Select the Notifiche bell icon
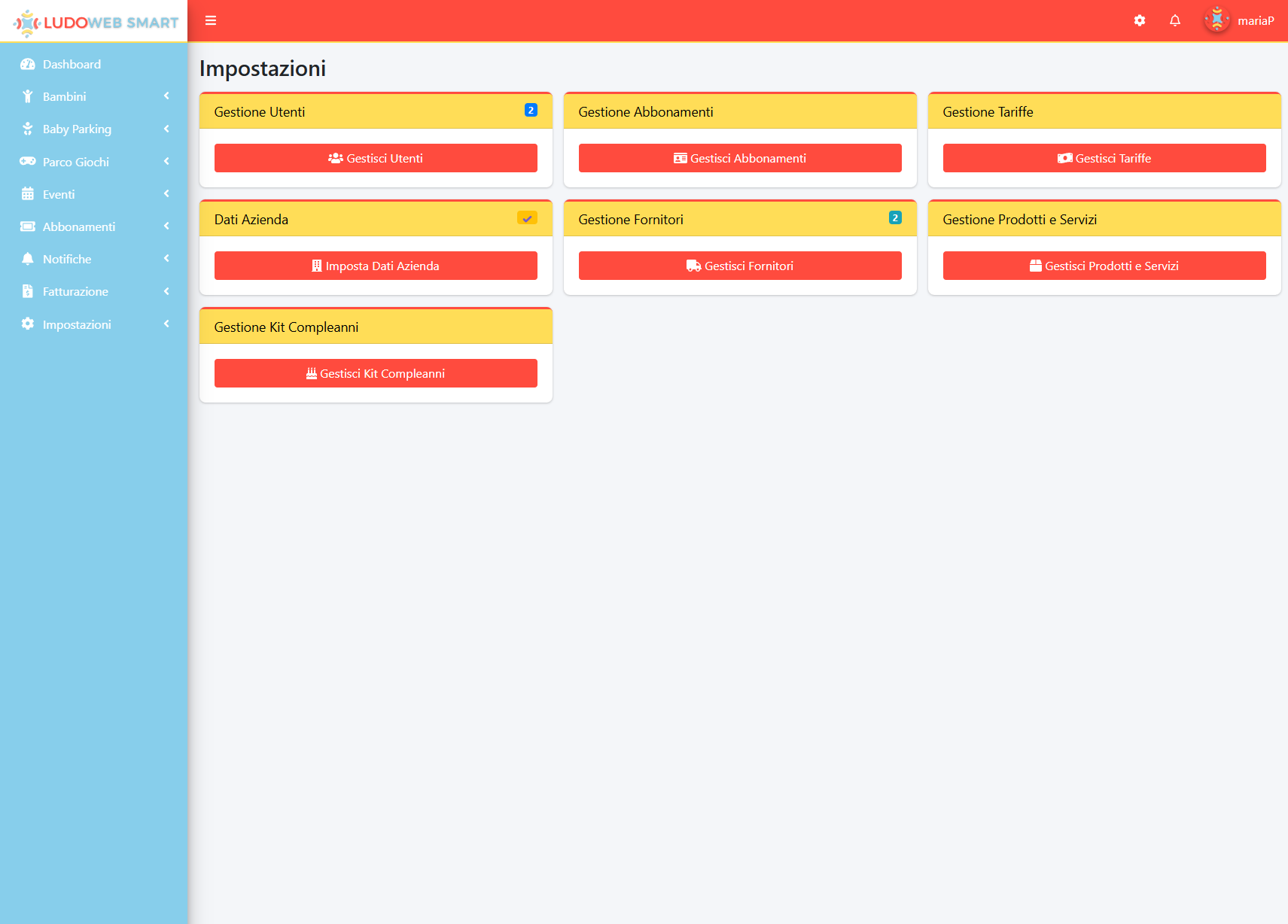 point(28,258)
